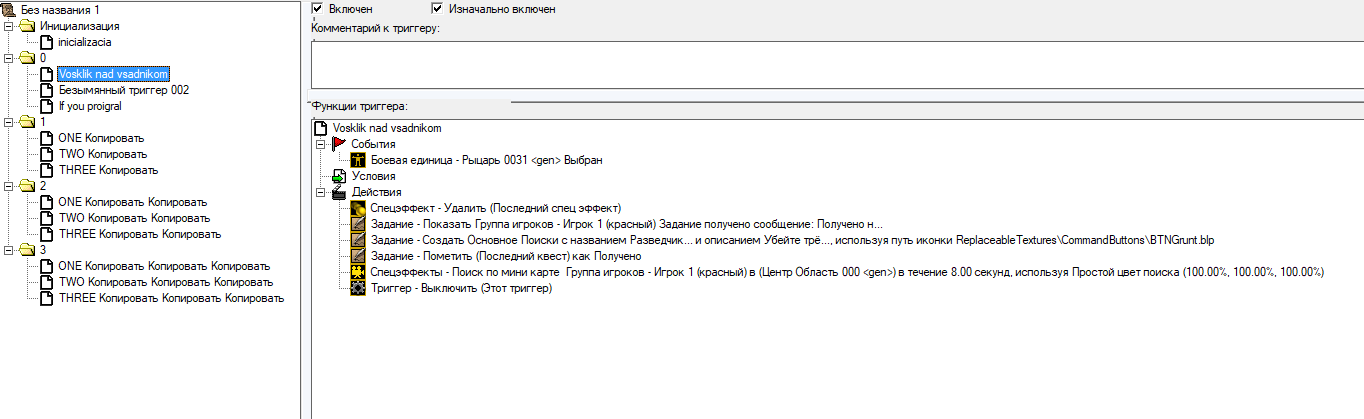
Task: Click the Спецэффекты minimap ping action icon
Action: pos(358,272)
